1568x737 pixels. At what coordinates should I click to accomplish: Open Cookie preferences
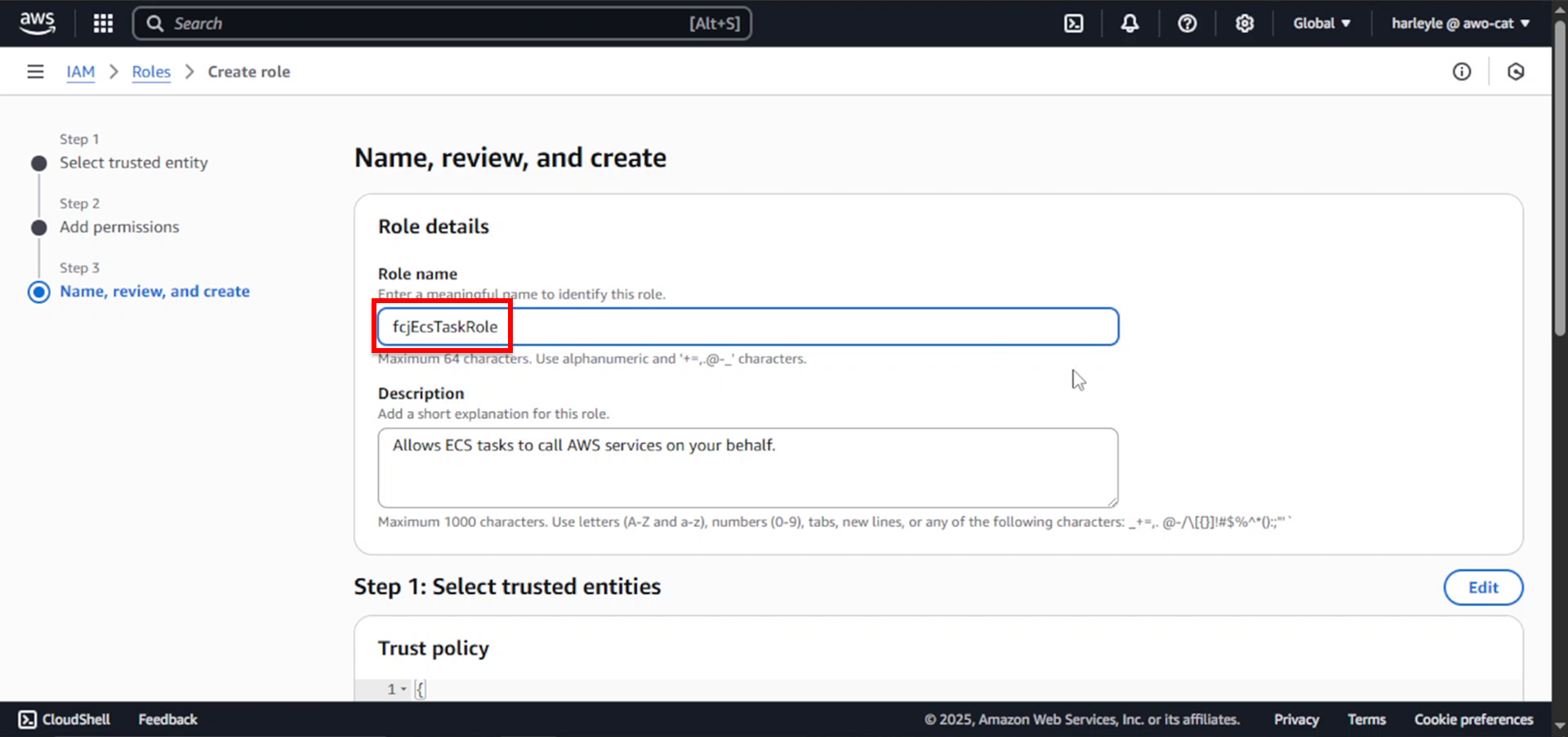pos(1473,719)
